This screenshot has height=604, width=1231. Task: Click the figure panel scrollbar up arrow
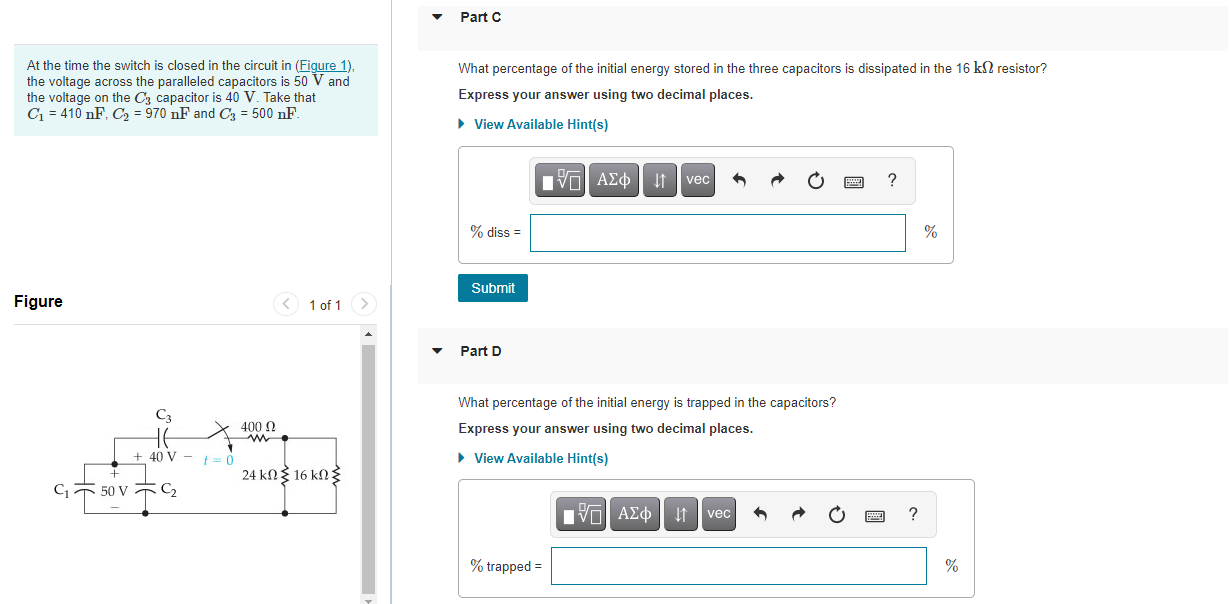point(368,334)
